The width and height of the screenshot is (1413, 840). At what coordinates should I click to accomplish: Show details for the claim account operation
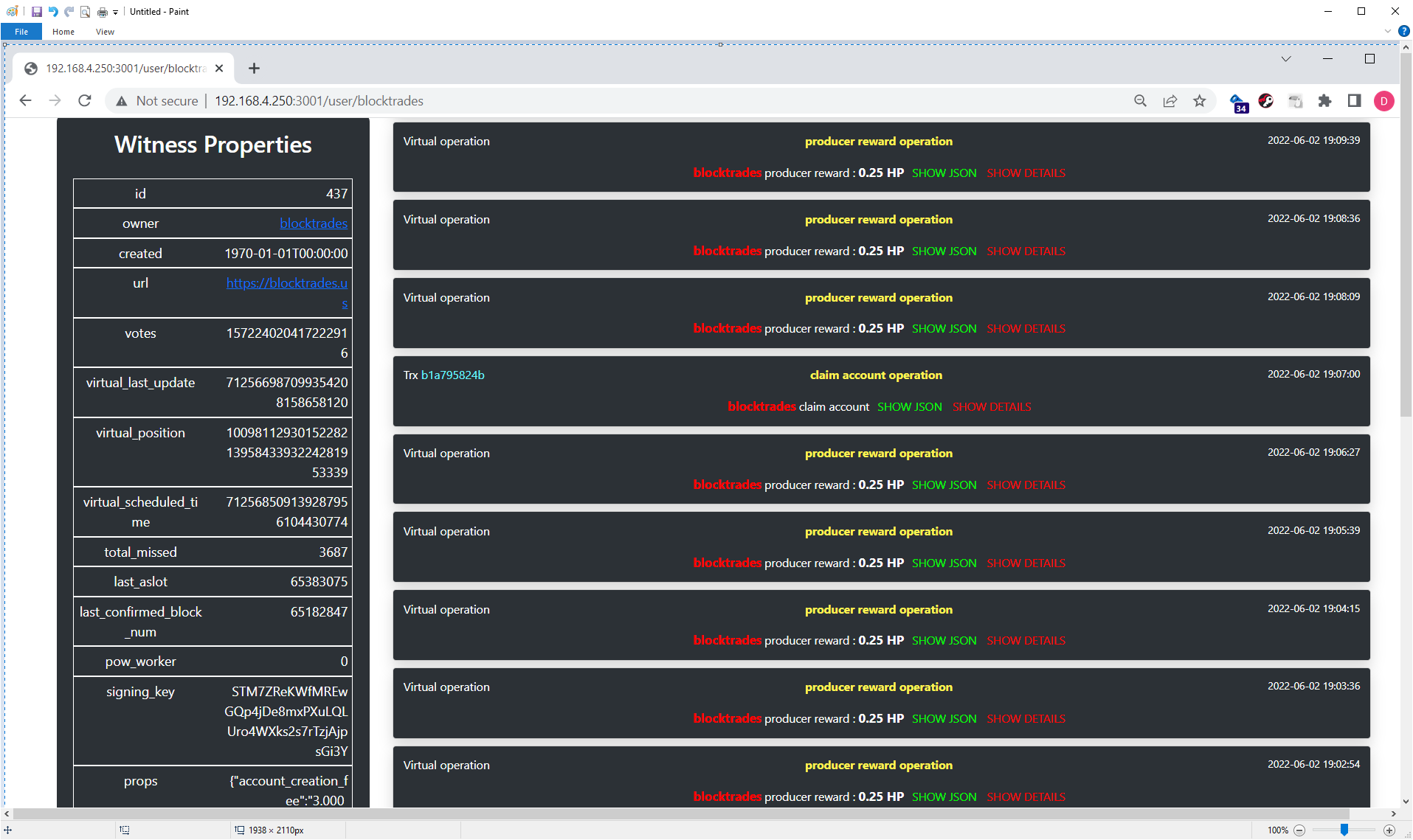pos(992,407)
